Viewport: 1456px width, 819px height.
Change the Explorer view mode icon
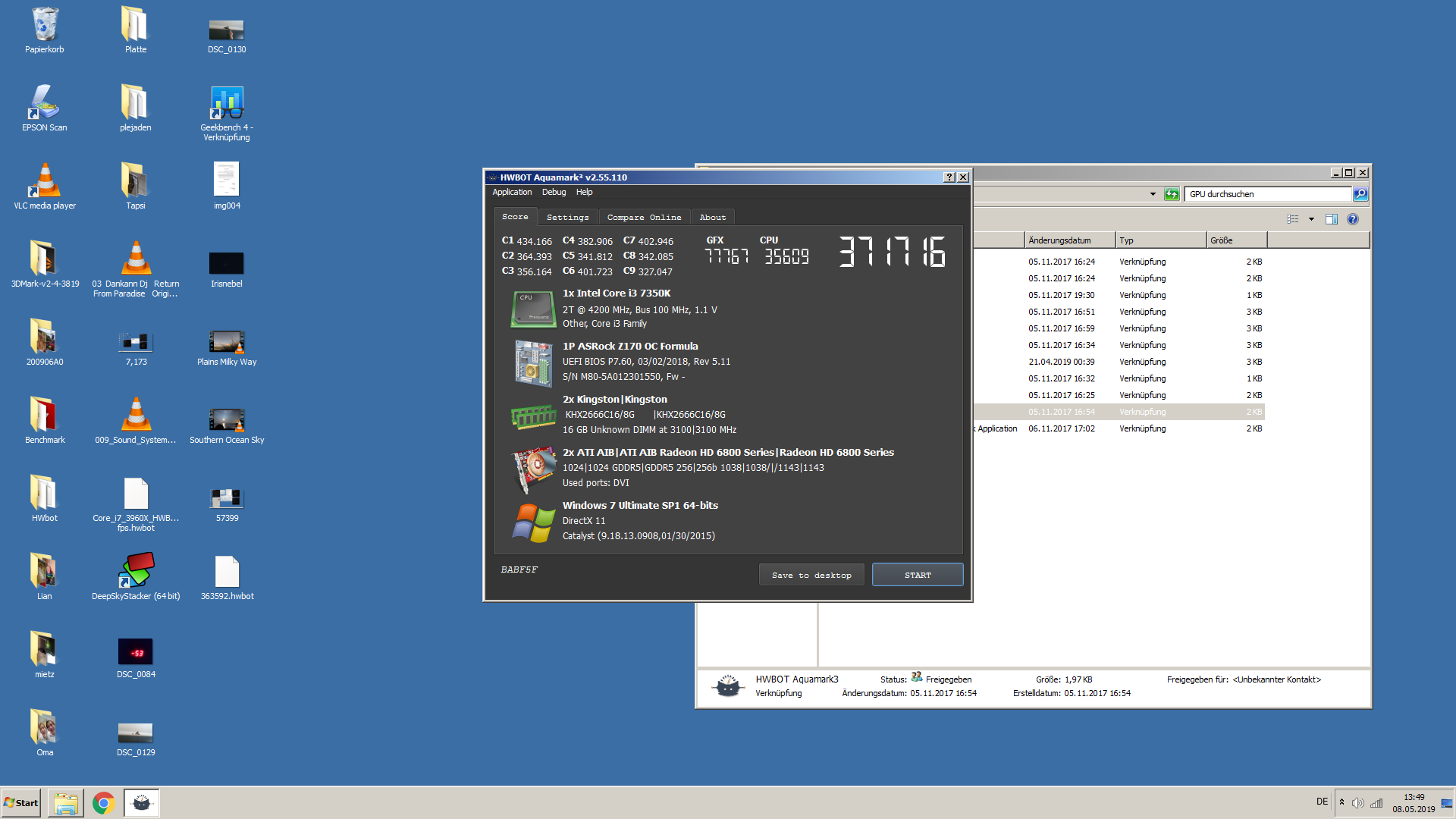[x=1293, y=219]
